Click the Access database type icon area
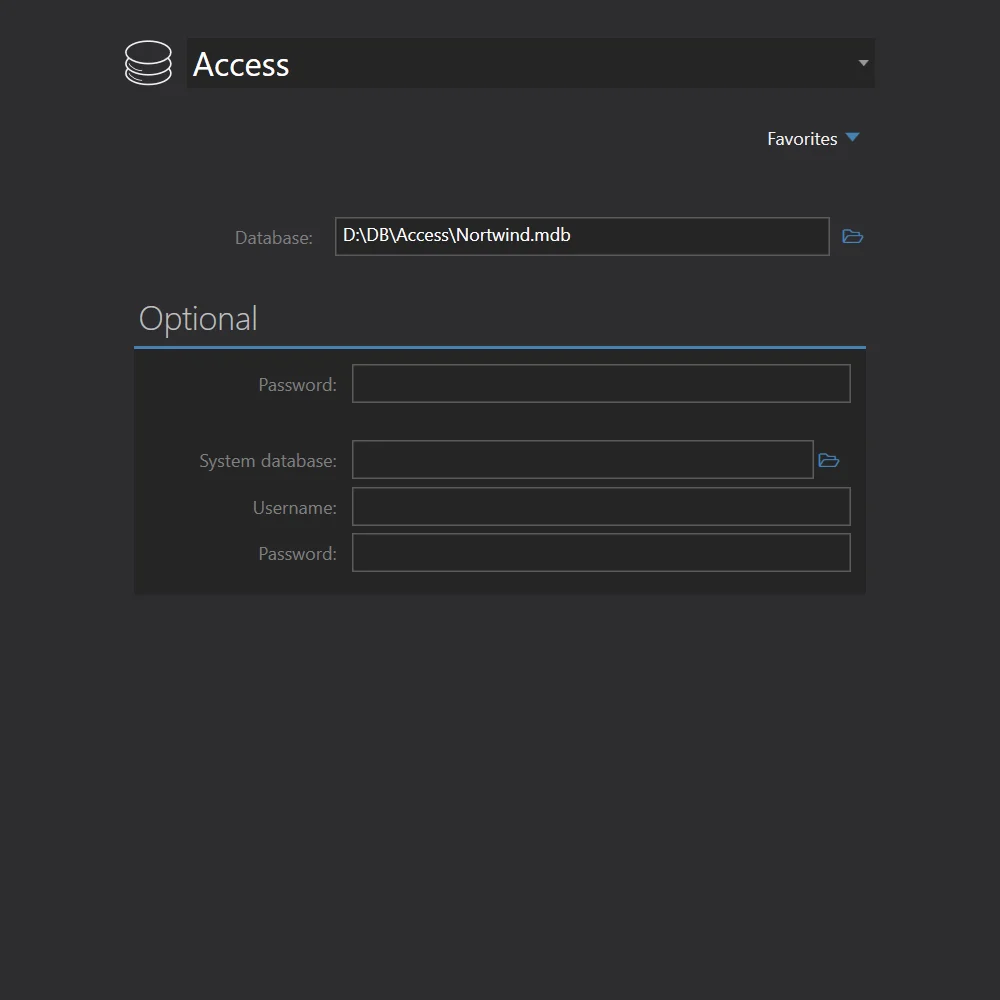This screenshot has height=1000, width=1000. coord(148,62)
